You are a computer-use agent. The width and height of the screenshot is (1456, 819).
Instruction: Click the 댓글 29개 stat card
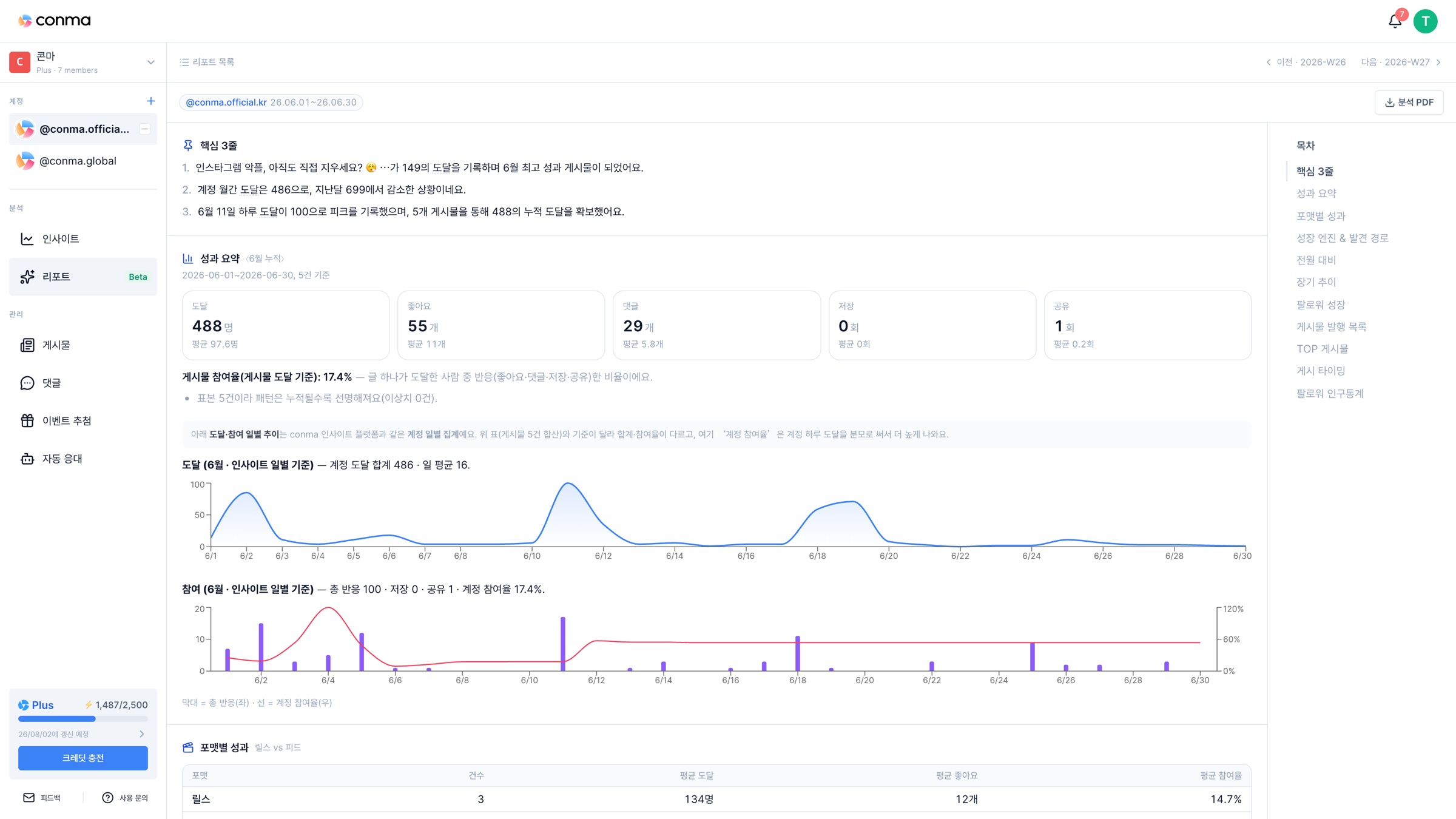[x=716, y=325]
